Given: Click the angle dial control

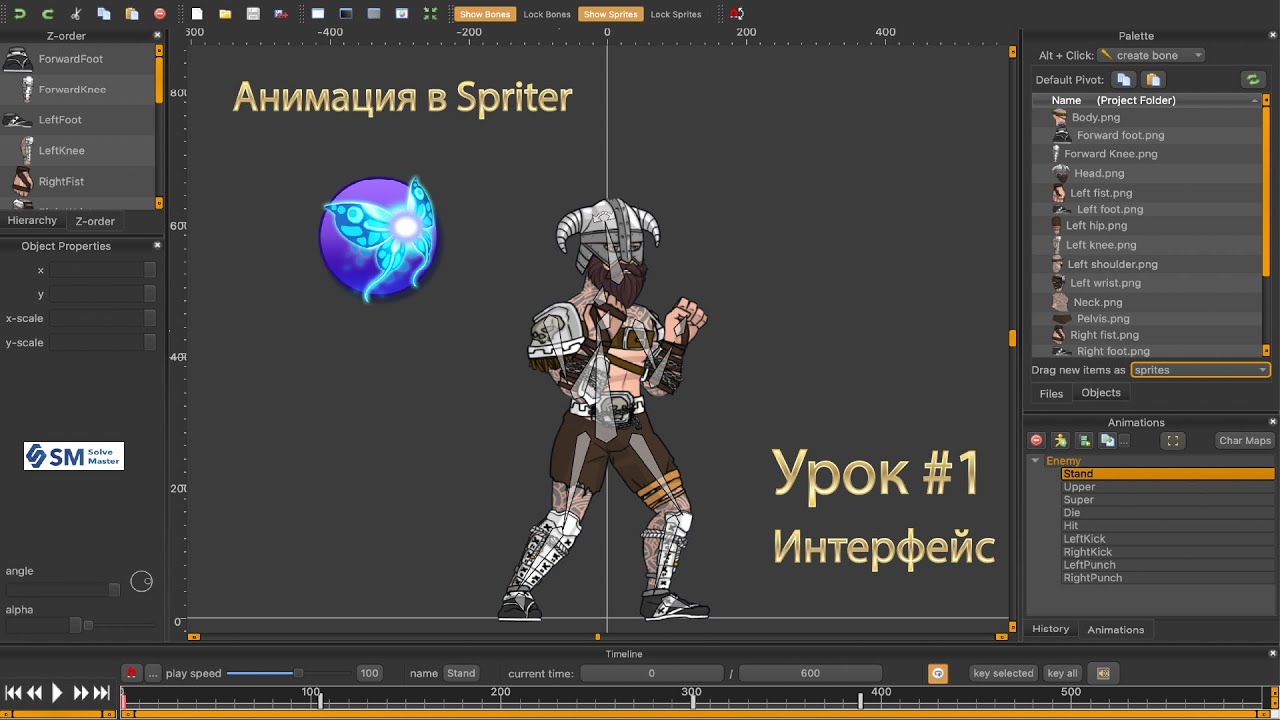Looking at the screenshot, I should coord(142,581).
